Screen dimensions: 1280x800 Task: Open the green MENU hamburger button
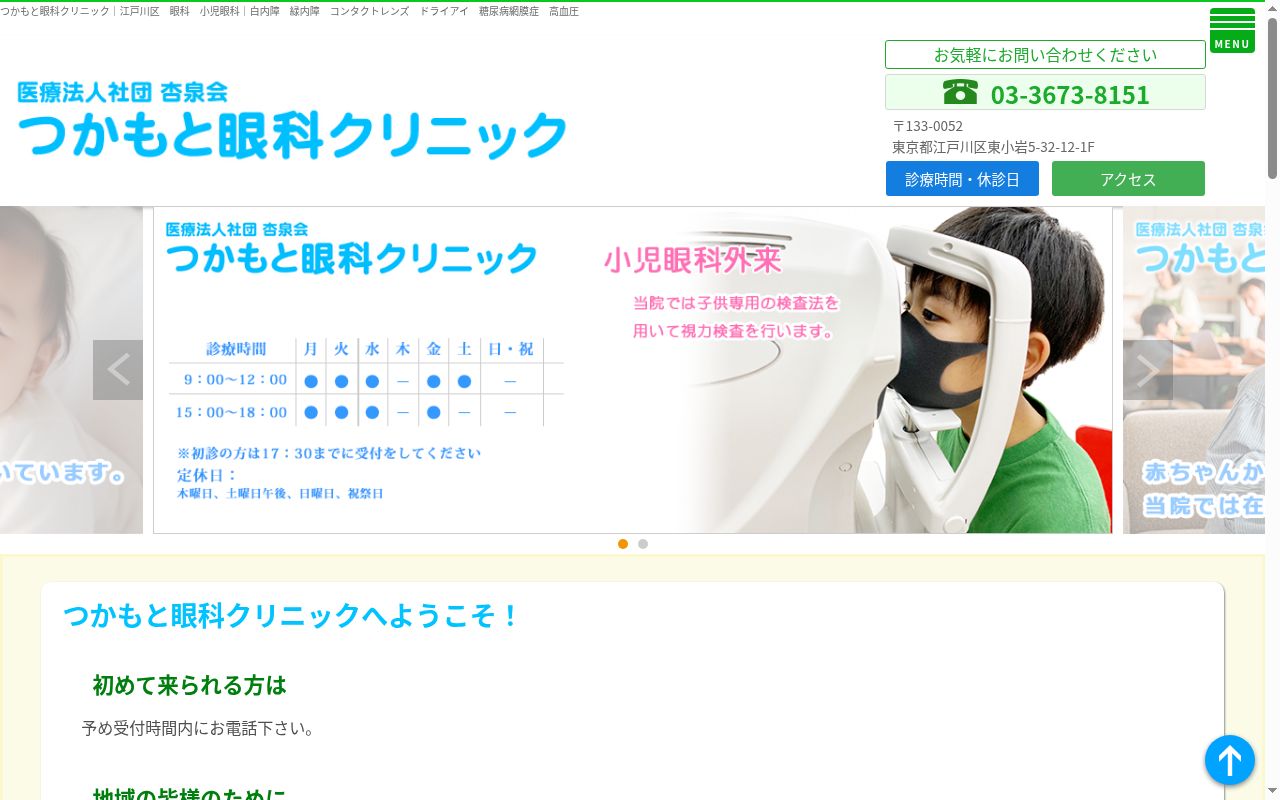[x=1232, y=30]
